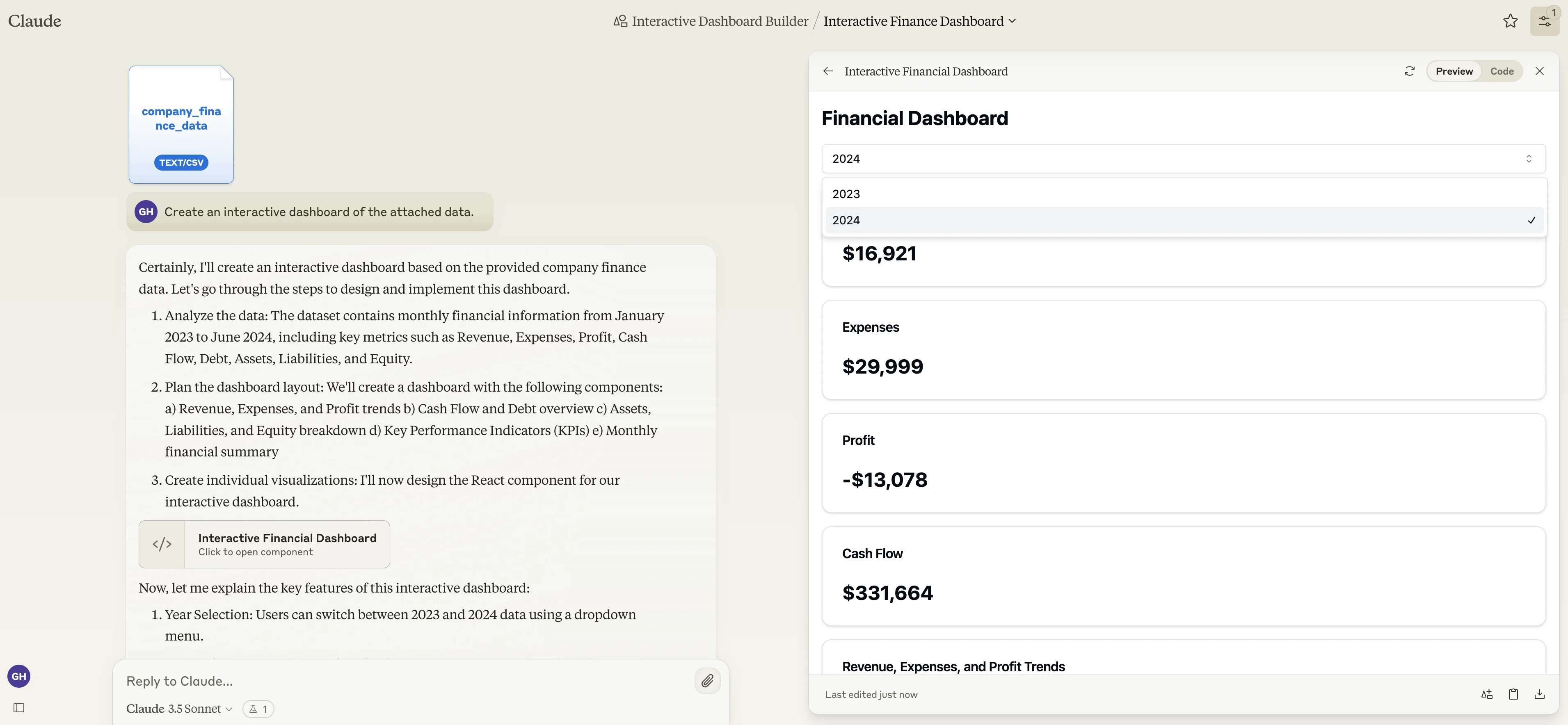Expand Interactive Finance Dashboard title menu

pos(919,21)
